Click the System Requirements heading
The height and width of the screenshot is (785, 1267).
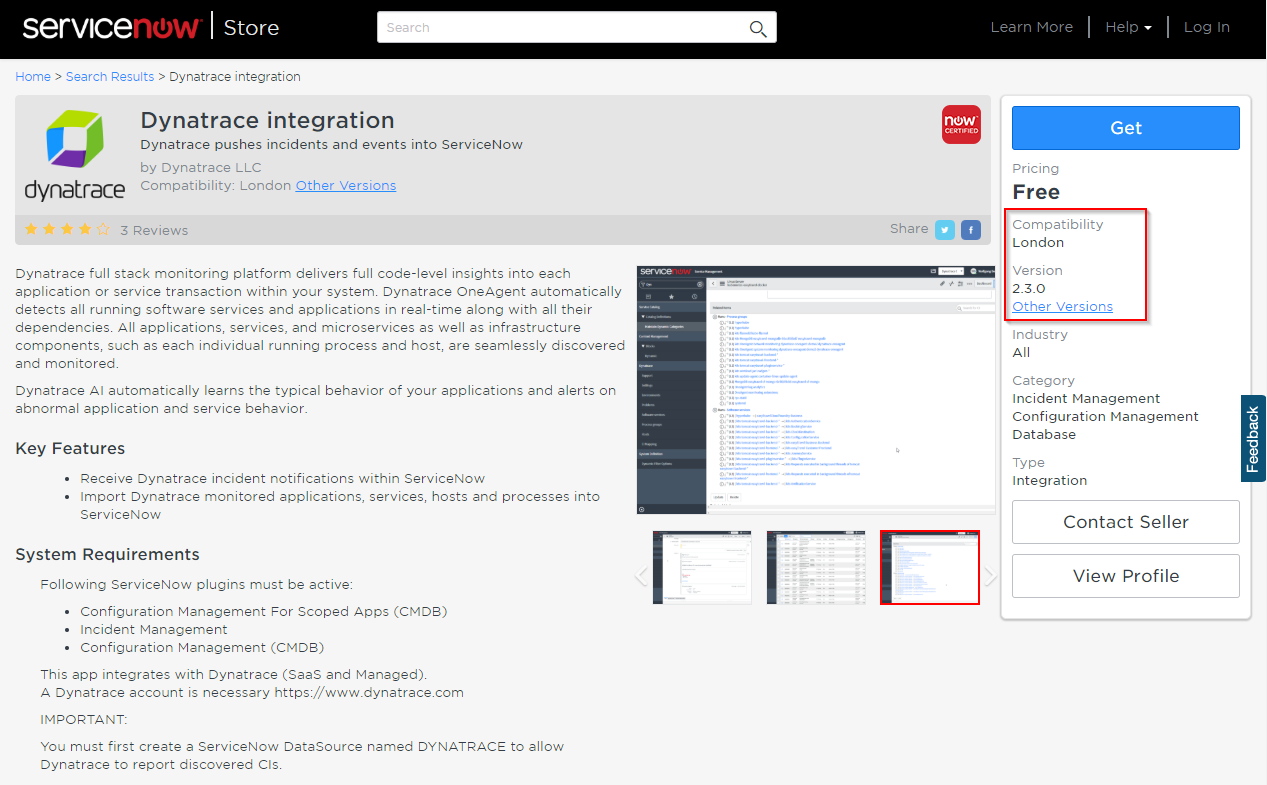(x=107, y=554)
